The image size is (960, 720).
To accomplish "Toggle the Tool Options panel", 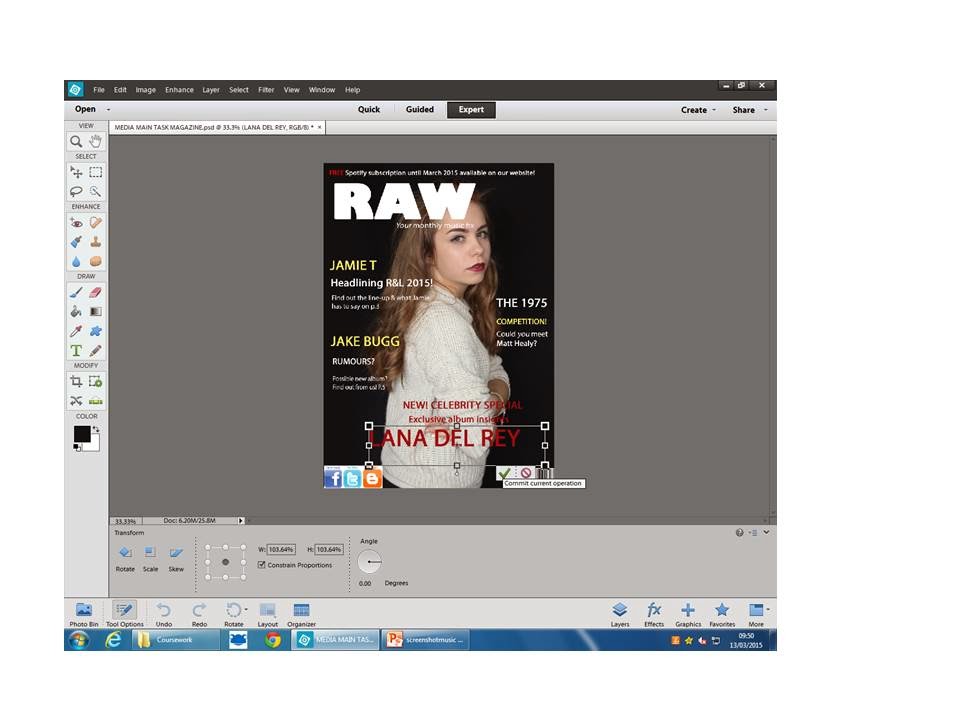I will click(124, 614).
